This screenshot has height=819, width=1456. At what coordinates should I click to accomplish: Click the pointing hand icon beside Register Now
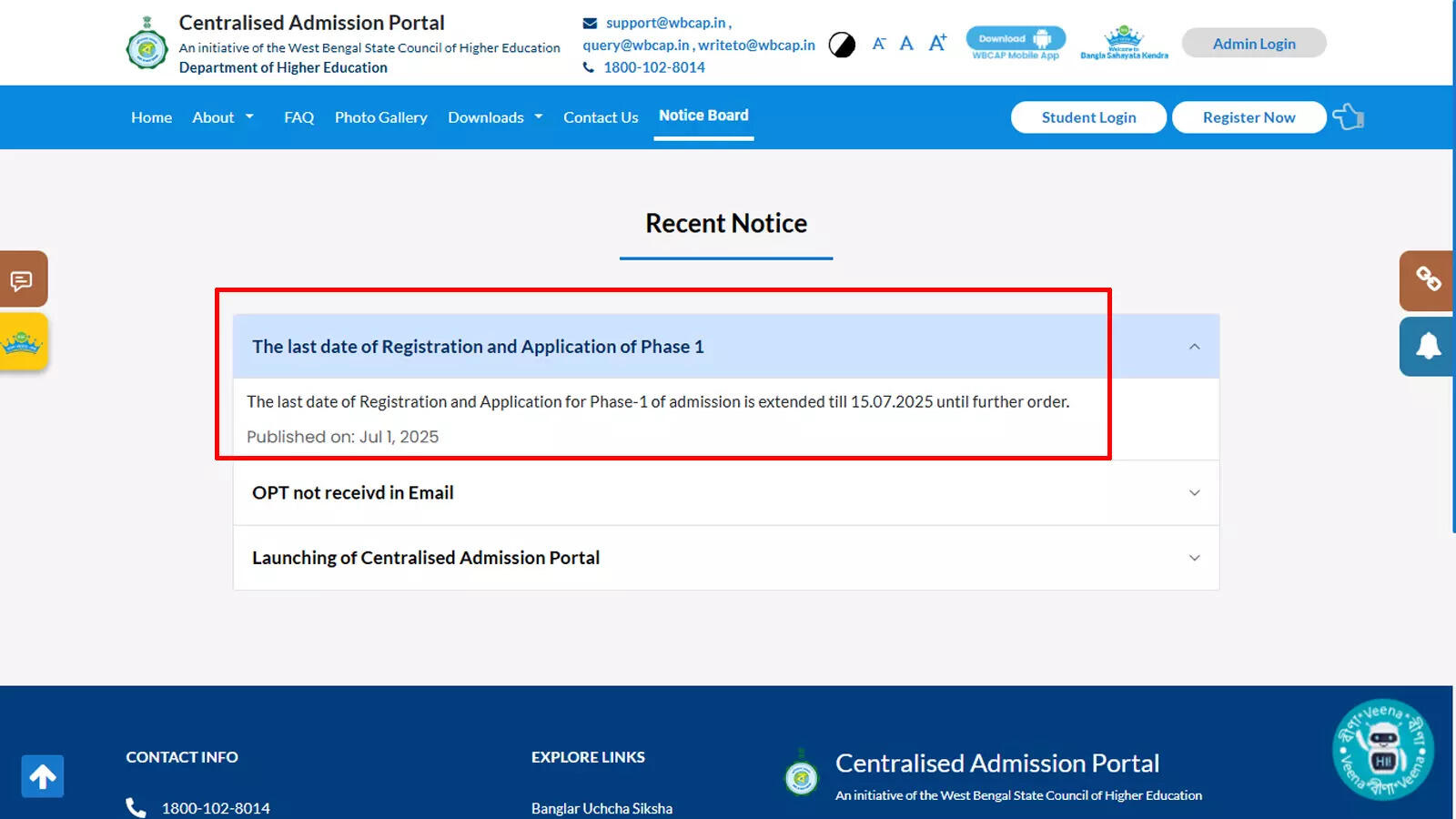pyautogui.click(x=1349, y=116)
